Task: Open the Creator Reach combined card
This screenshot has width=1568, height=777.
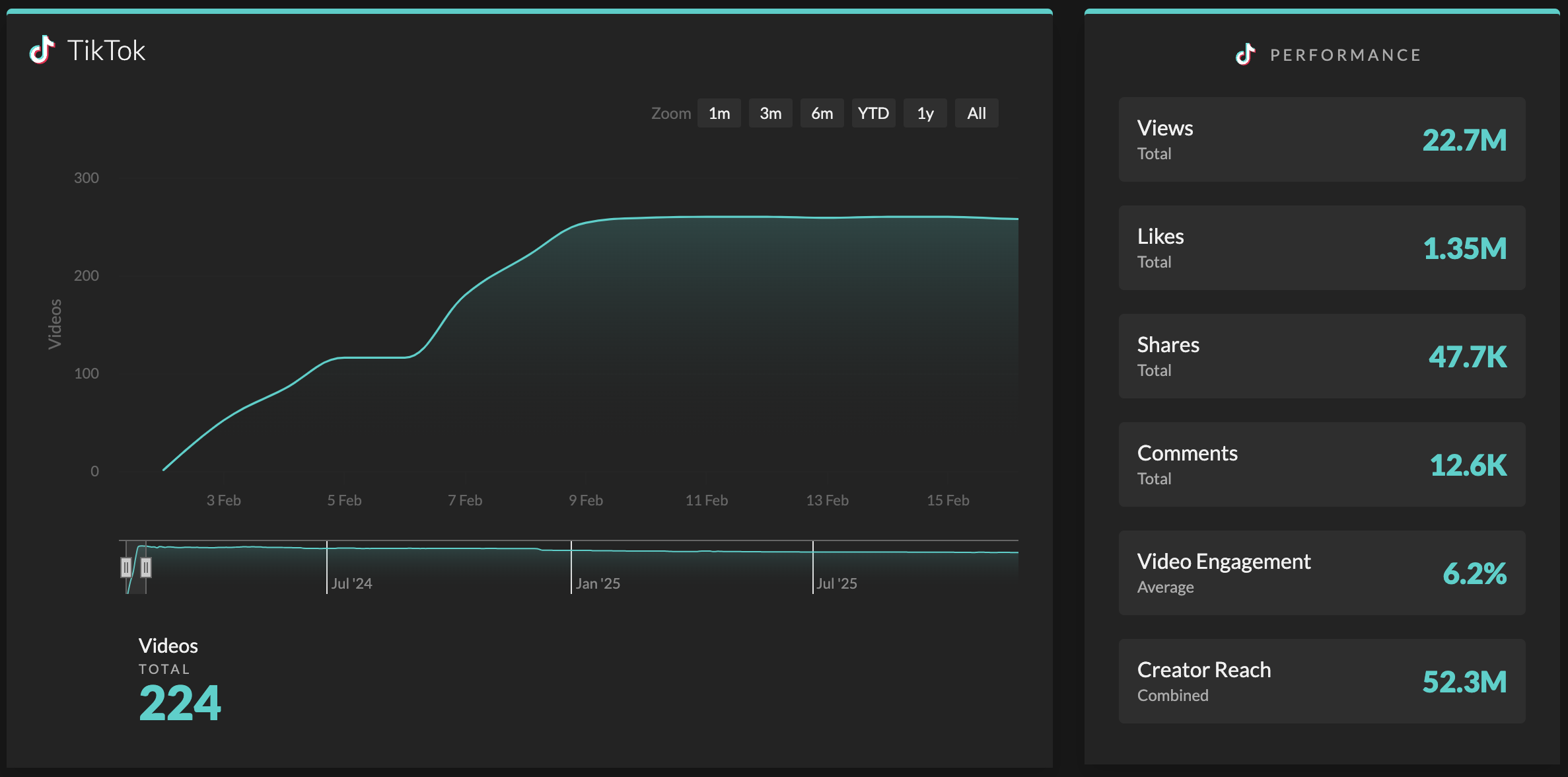Action: point(1321,681)
